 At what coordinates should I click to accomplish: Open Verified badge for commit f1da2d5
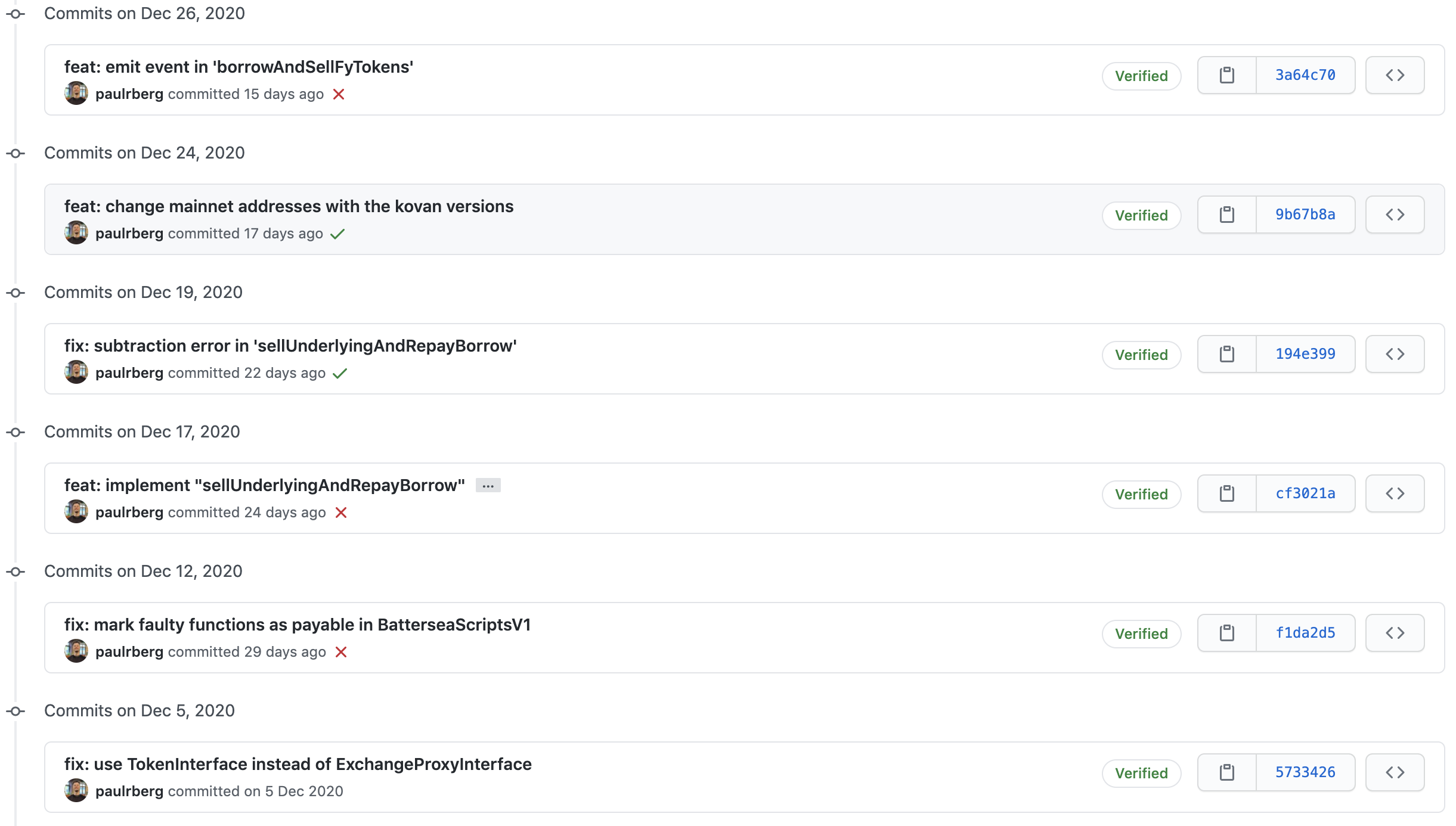pos(1141,634)
